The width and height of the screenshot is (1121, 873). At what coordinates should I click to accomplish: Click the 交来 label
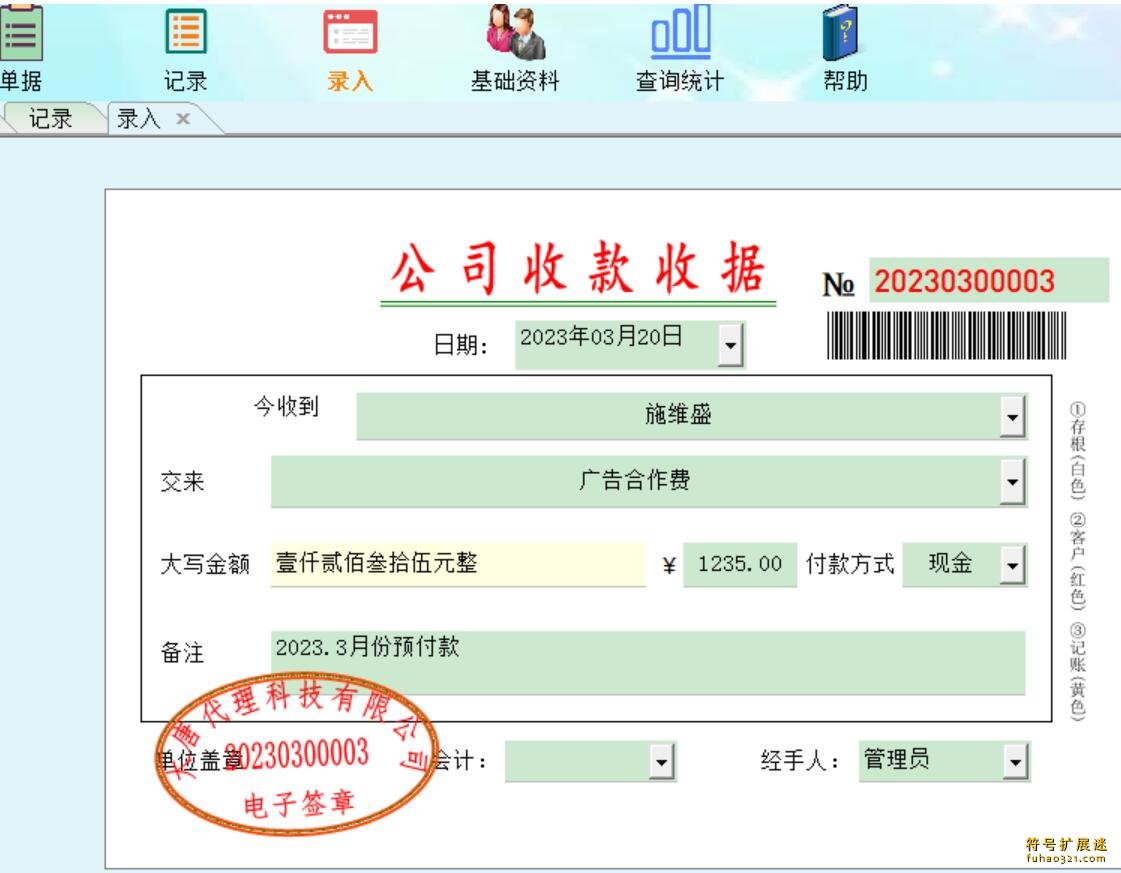pos(182,481)
